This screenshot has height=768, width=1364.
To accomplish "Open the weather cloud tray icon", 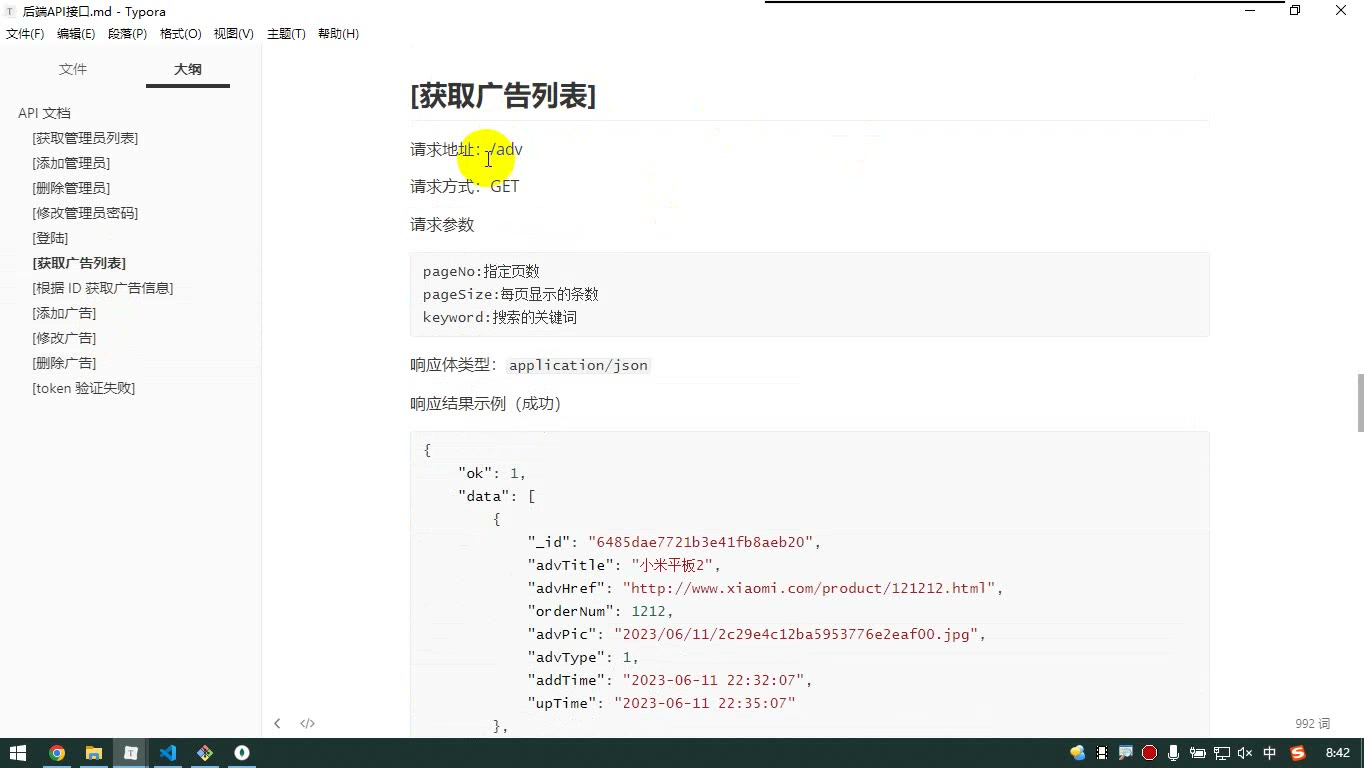I will 1077,753.
